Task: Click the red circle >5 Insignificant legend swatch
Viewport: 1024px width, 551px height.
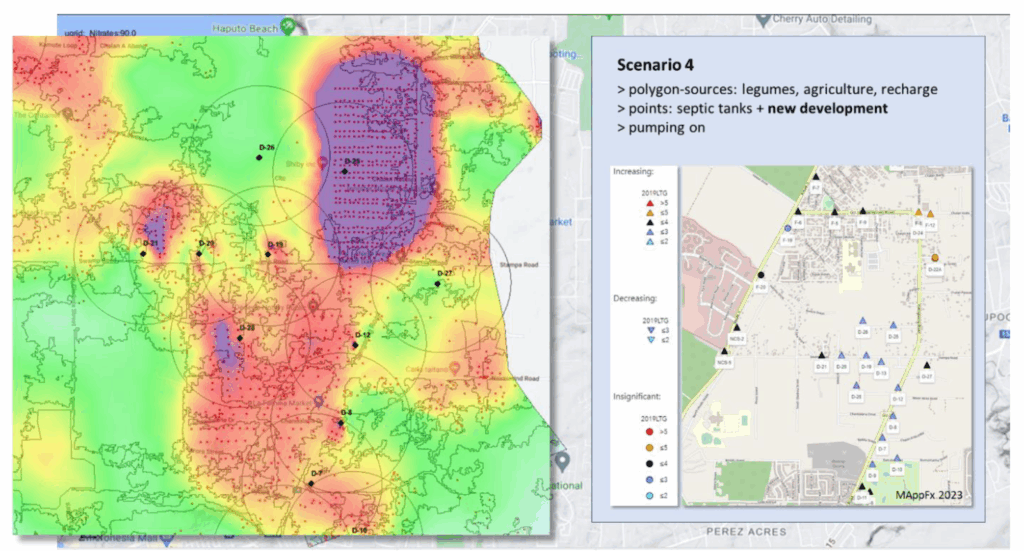Action: [x=648, y=432]
